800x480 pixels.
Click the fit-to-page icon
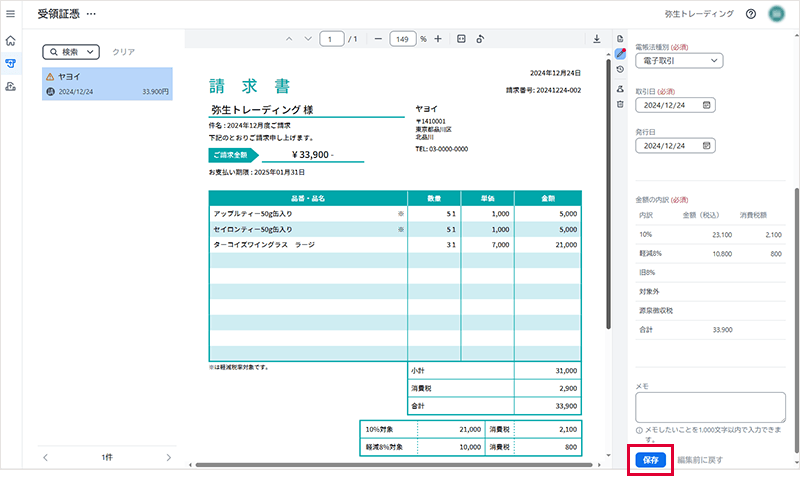pyautogui.click(x=461, y=39)
